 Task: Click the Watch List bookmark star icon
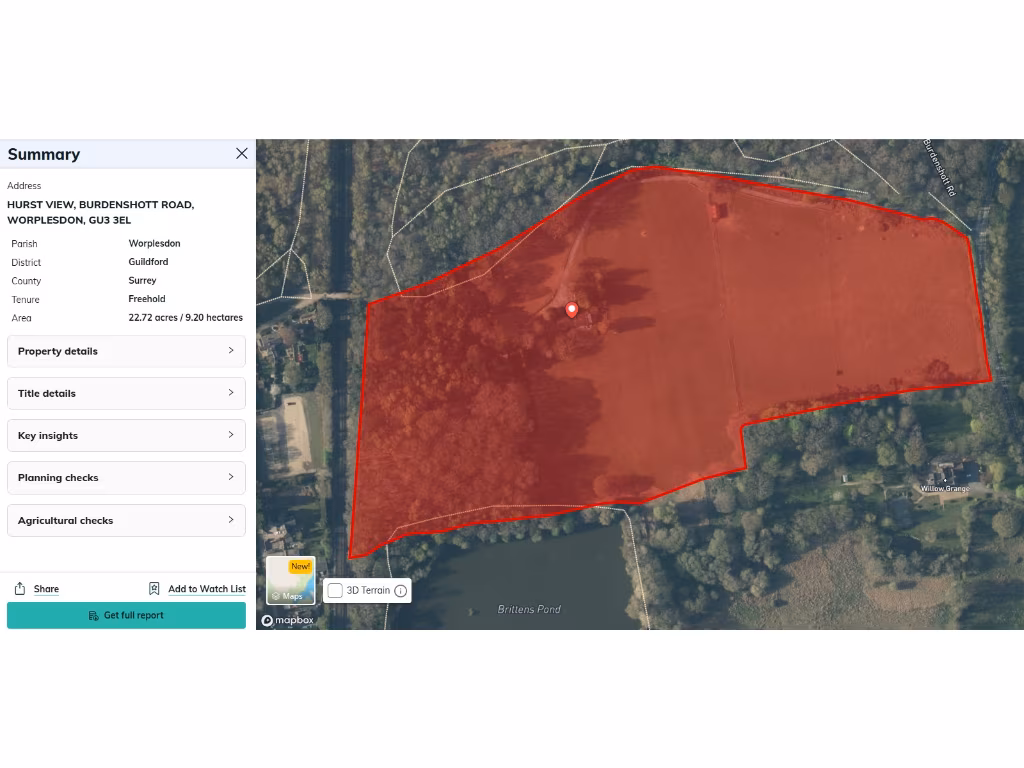(154, 589)
